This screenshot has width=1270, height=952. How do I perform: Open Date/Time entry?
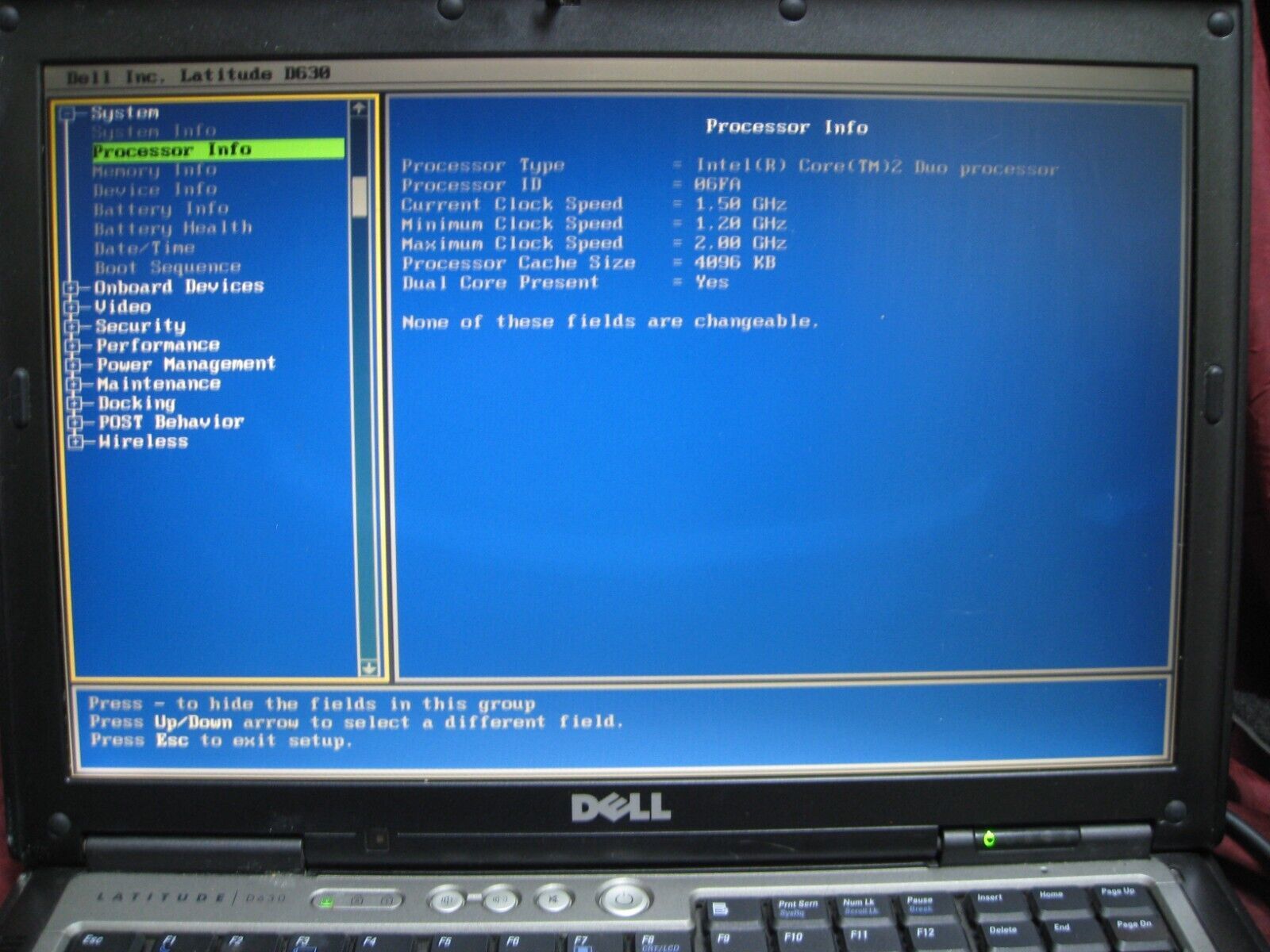(x=144, y=248)
